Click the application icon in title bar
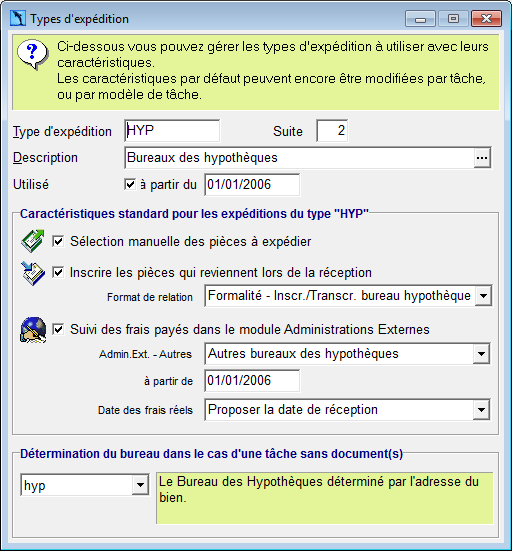The height and width of the screenshot is (551, 512). click(18, 18)
